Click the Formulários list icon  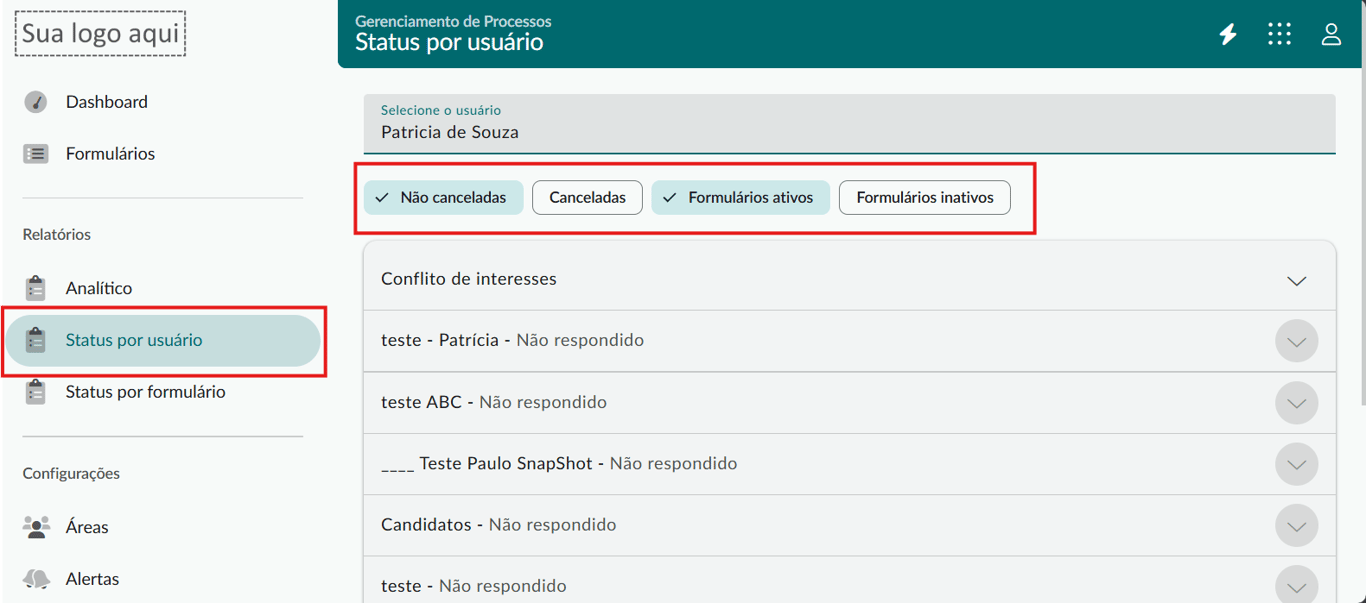pyautogui.click(x=36, y=154)
